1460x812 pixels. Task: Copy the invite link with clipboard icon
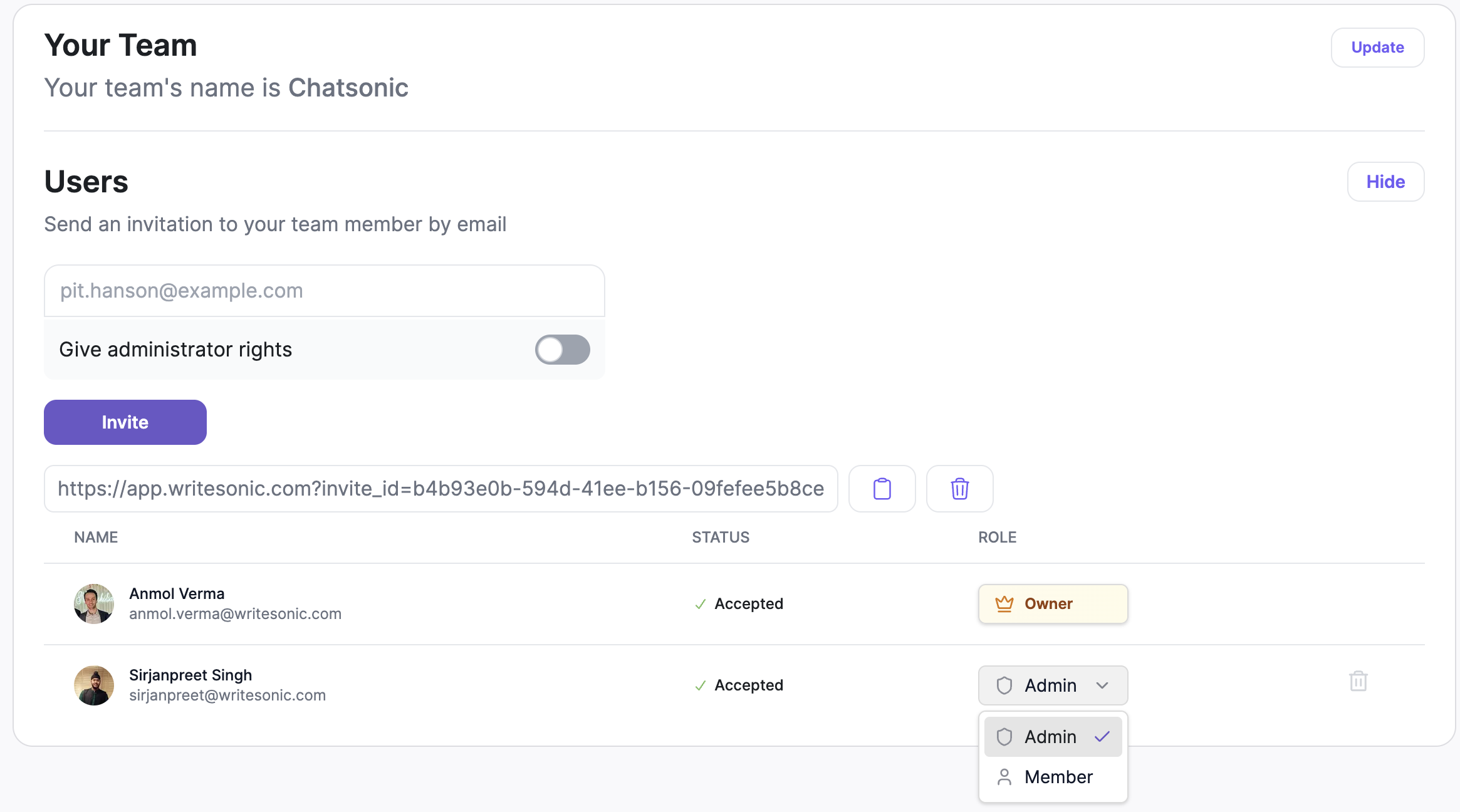(882, 489)
